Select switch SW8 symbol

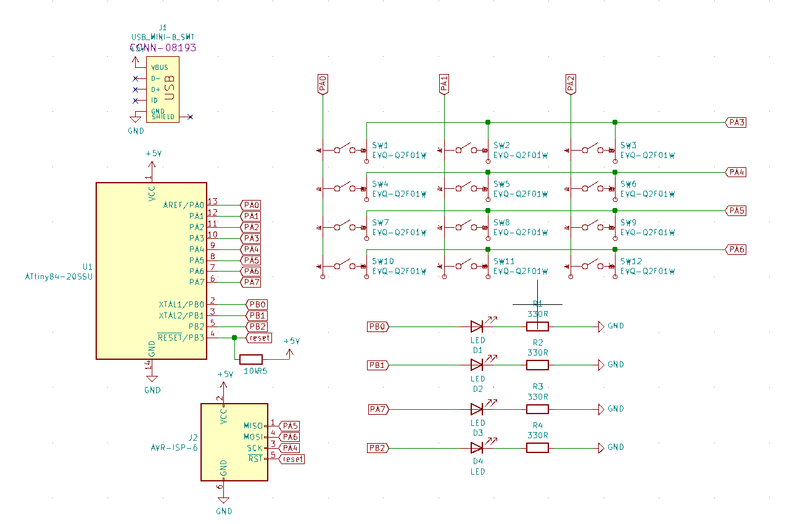point(464,227)
